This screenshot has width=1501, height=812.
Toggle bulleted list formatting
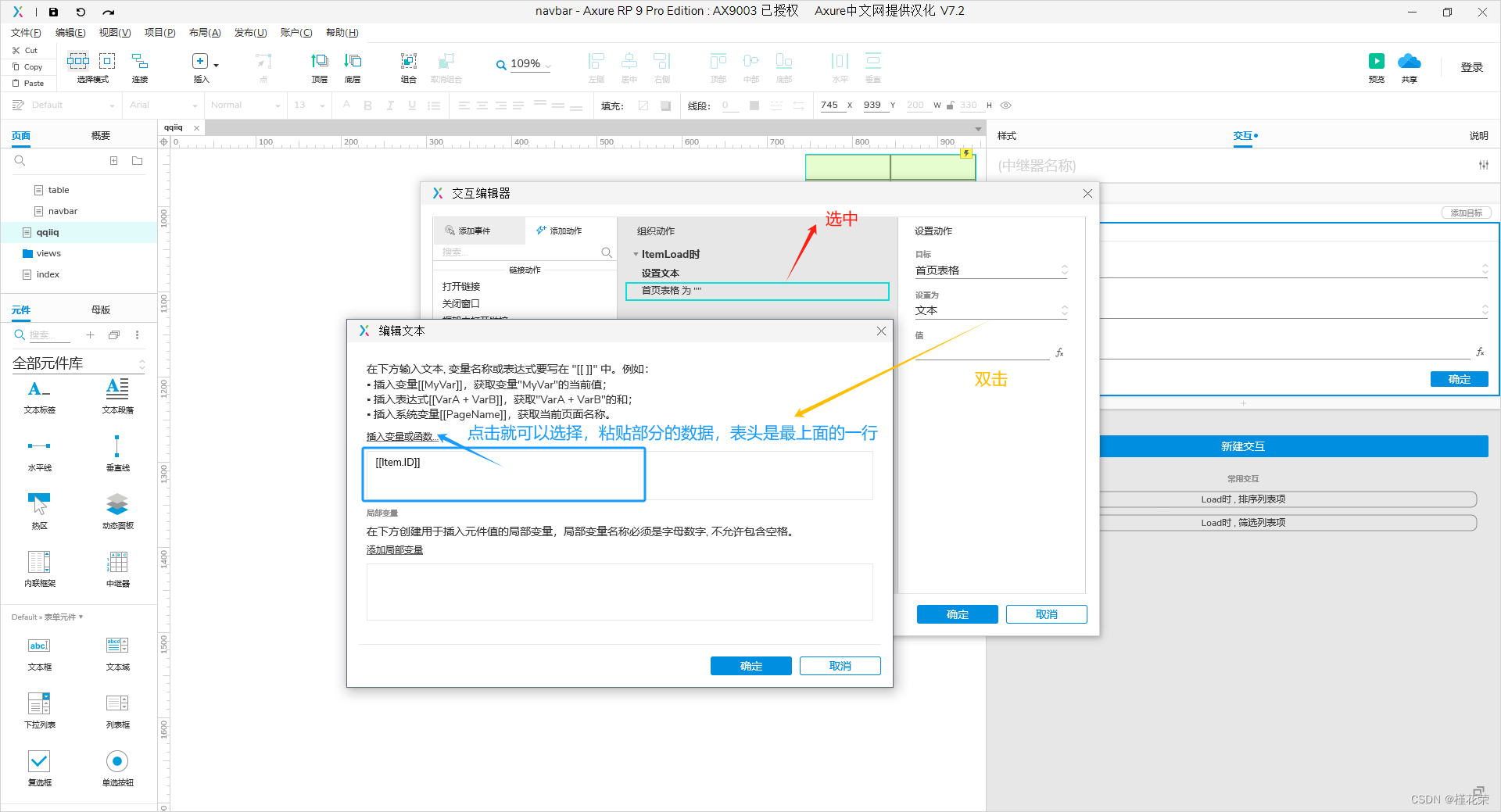point(434,106)
